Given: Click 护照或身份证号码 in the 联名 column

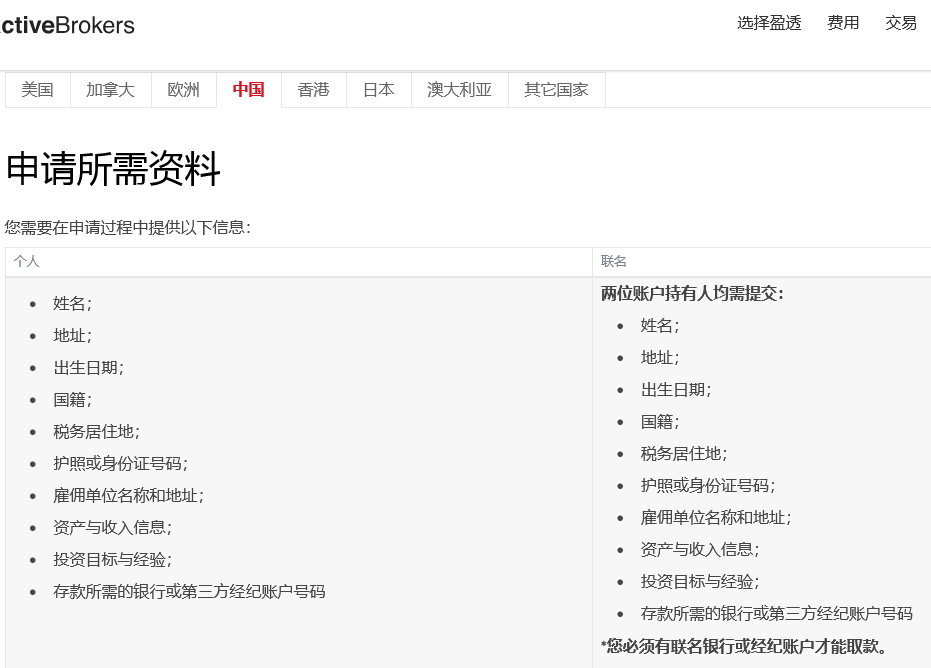Looking at the screenshot, I should (708, 486).
